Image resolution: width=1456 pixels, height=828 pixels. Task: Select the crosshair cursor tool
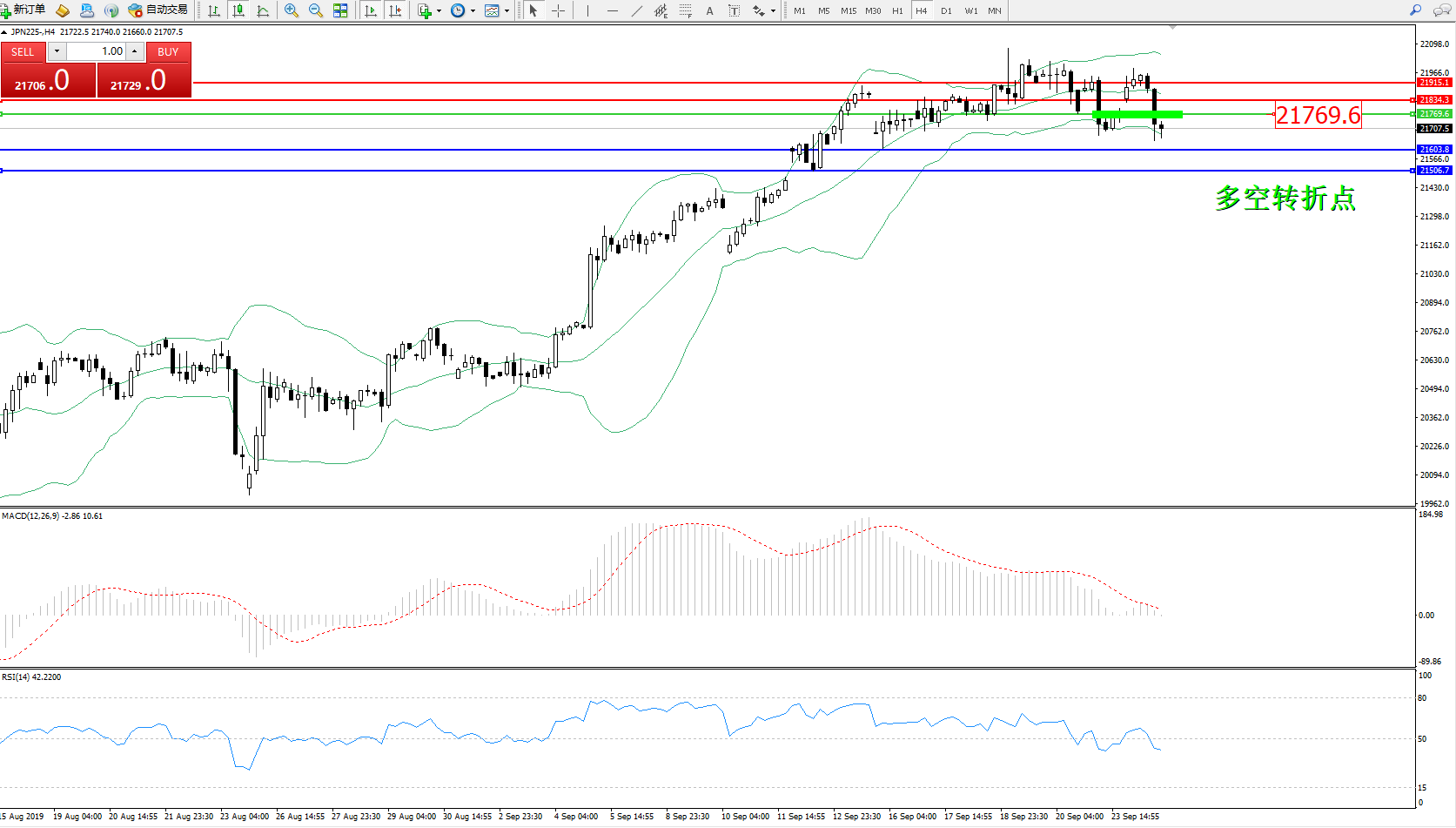click(x=559, y=10)
